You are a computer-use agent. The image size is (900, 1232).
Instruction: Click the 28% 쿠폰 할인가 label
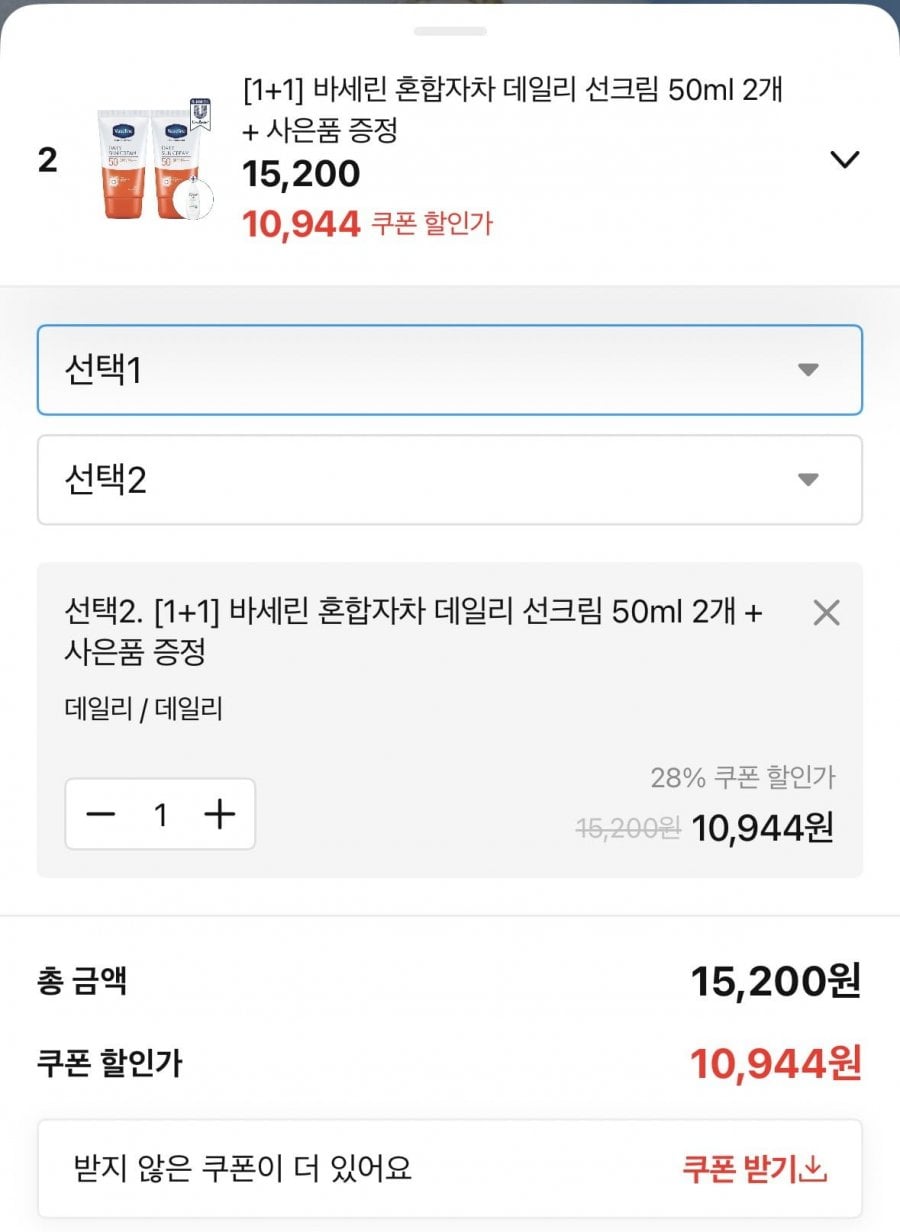742,777
